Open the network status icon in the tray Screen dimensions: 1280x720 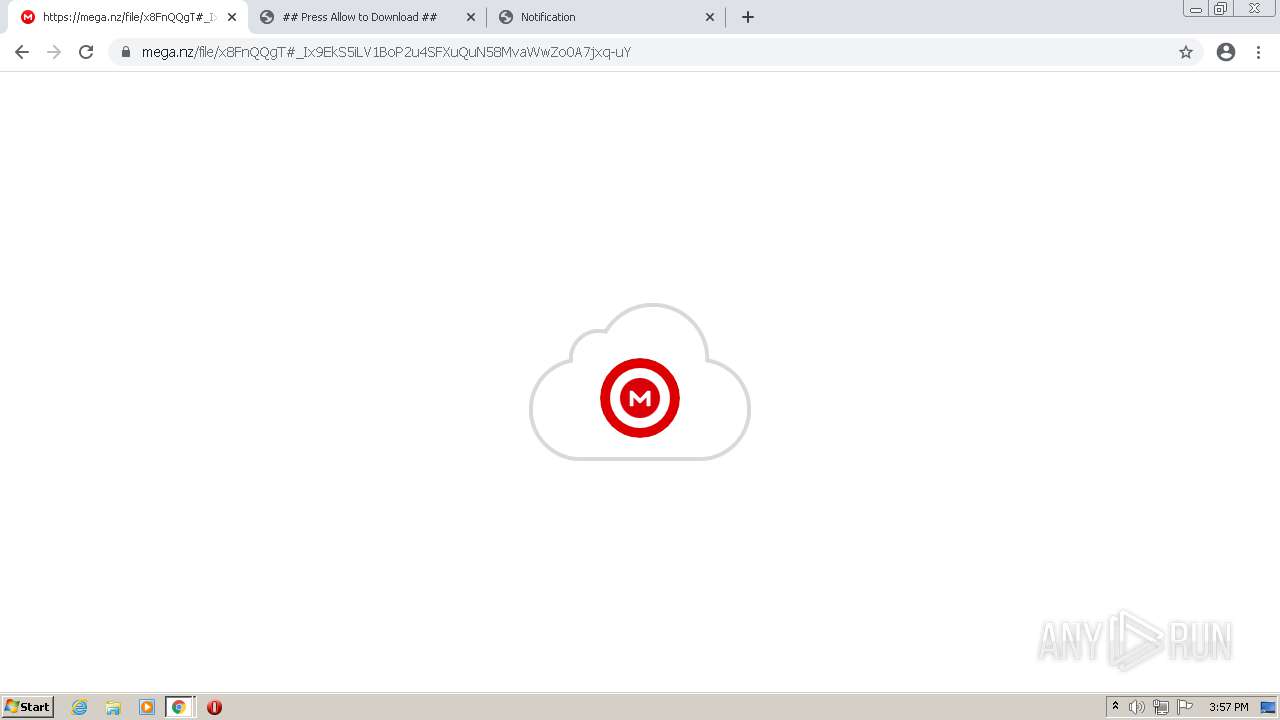(x=1161, y=707)
